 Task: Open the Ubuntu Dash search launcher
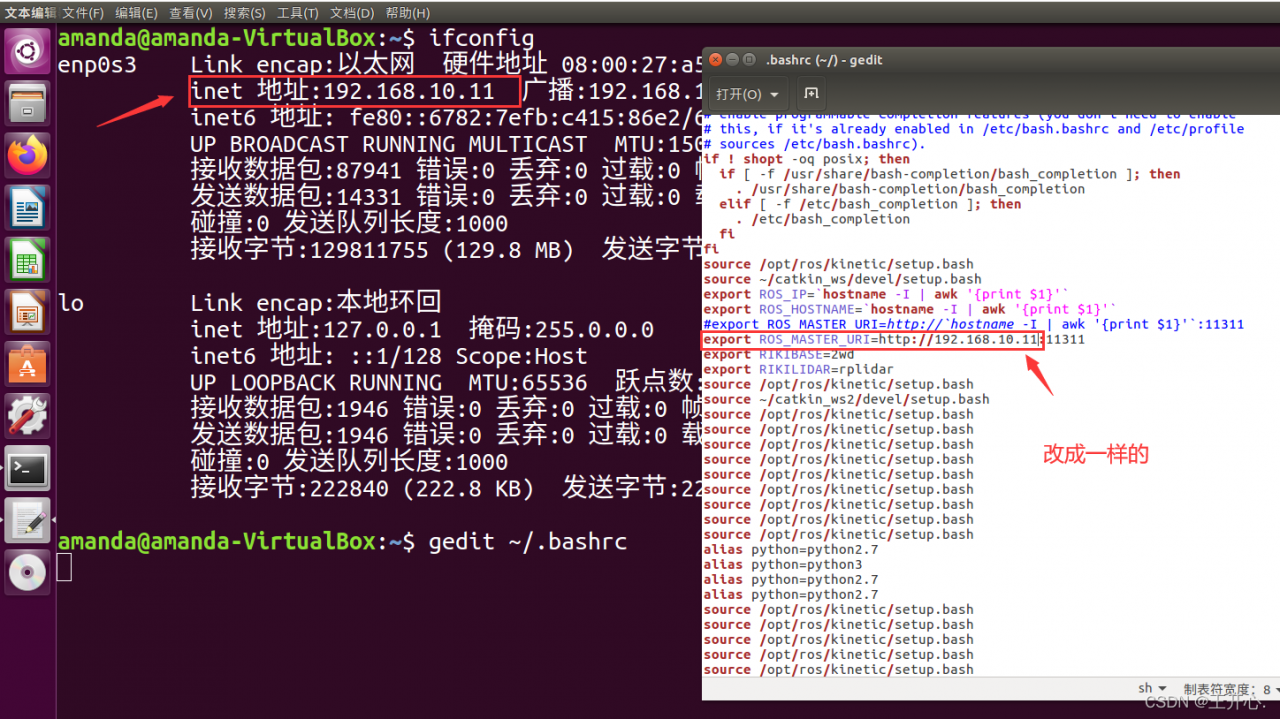28,50
